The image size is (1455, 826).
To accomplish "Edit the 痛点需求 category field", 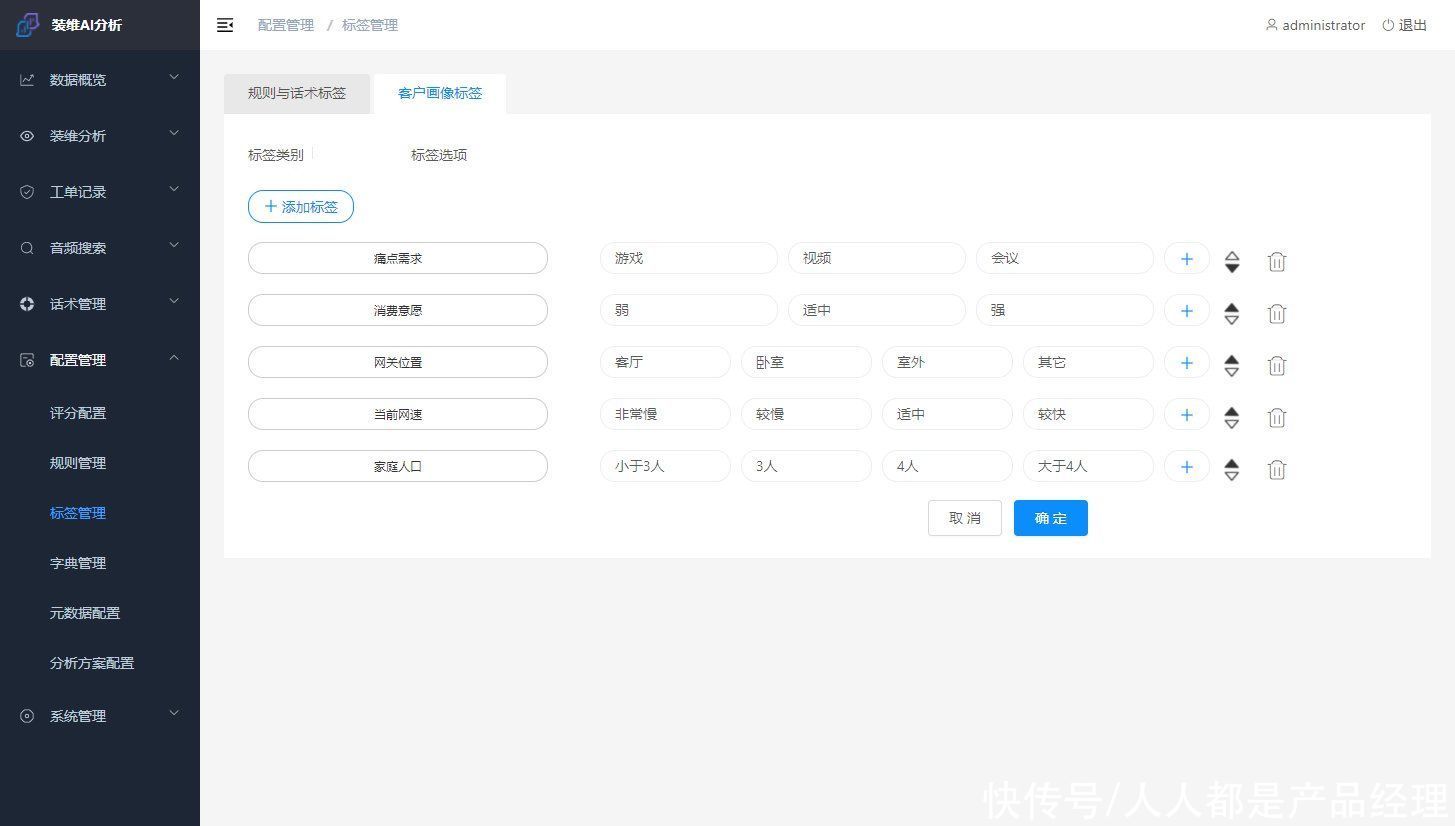I will click(x=398, y=258).
